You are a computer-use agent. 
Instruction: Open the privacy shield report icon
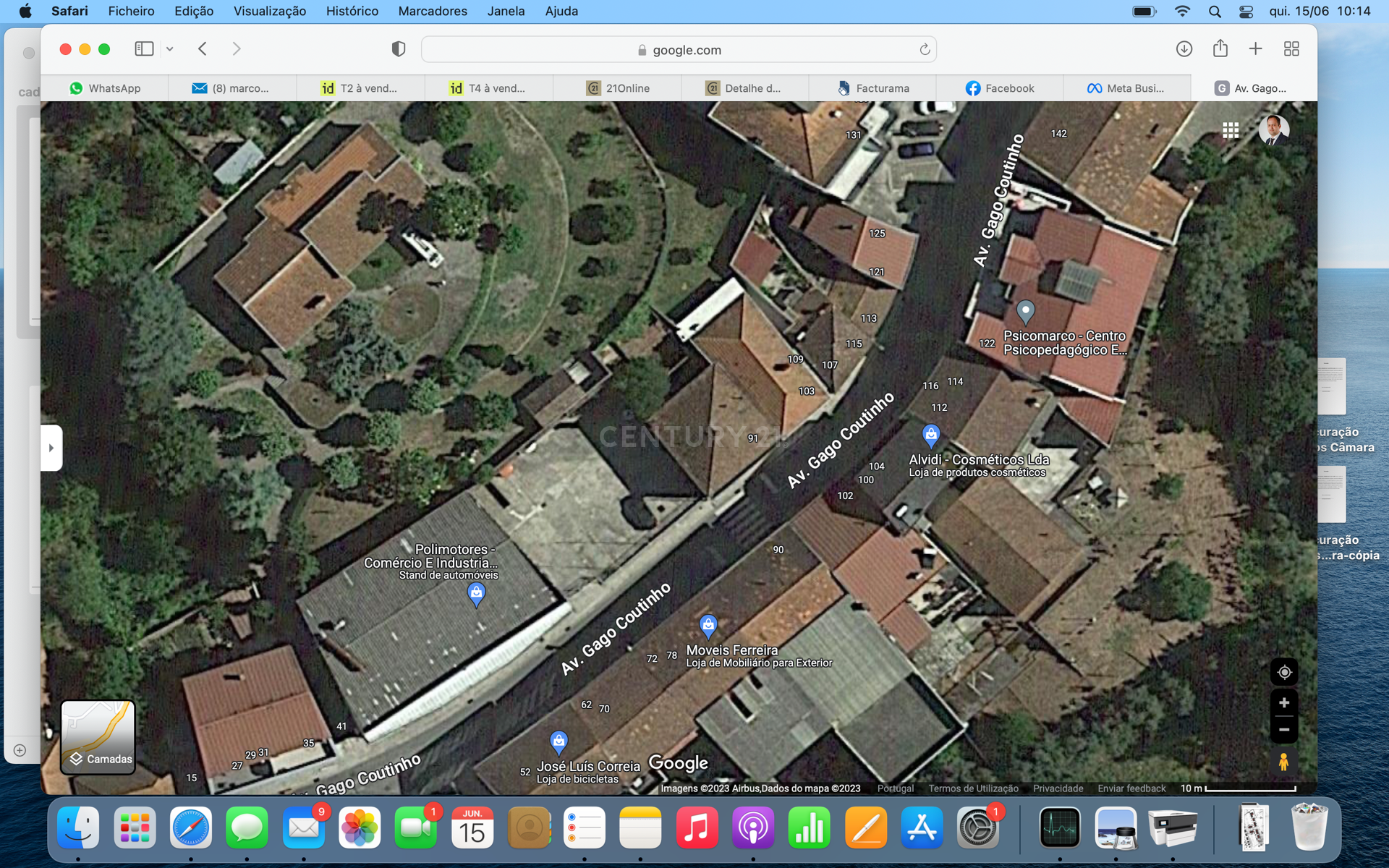pos(399,49)
